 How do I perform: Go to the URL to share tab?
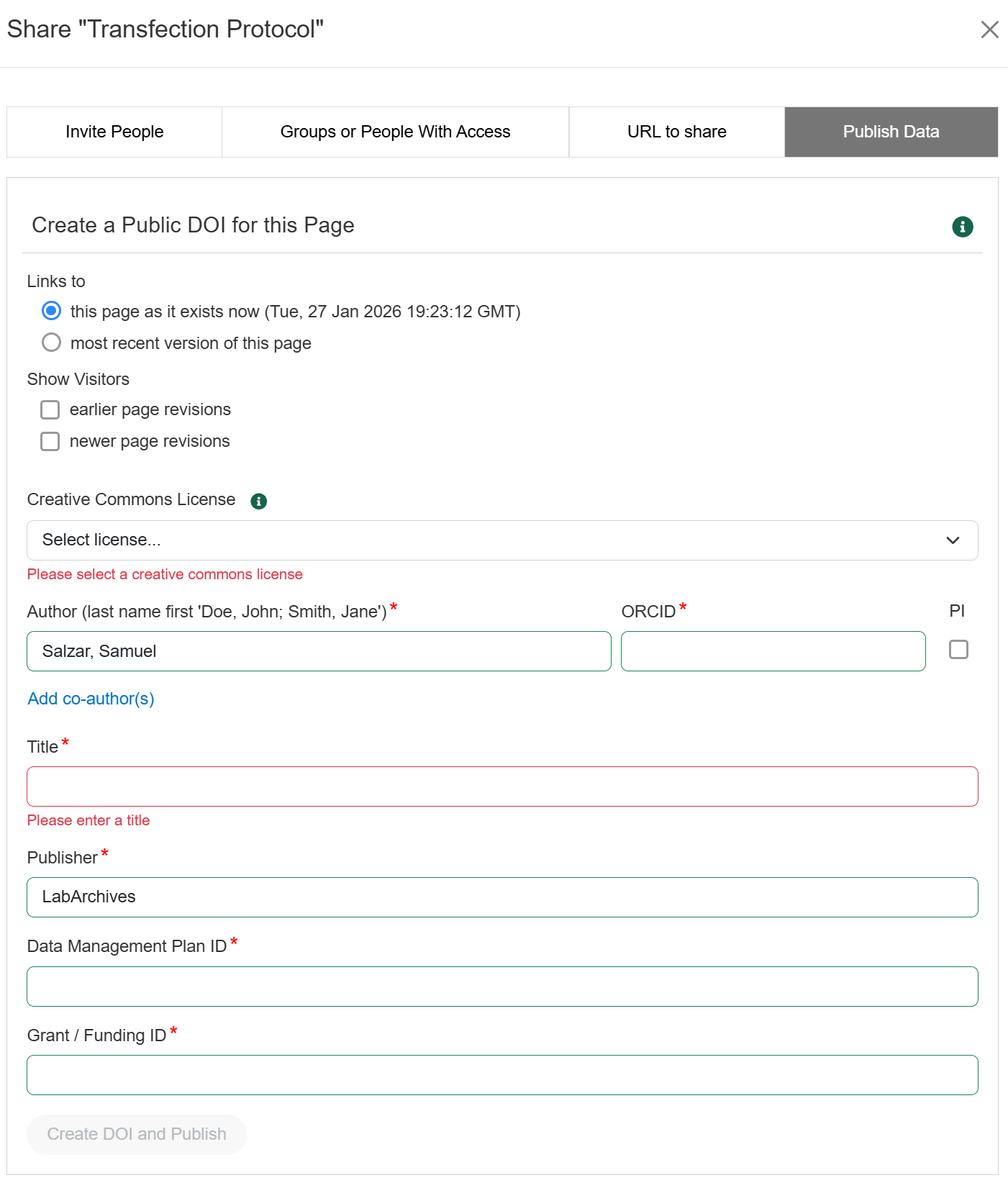click(x=676, y=132)
